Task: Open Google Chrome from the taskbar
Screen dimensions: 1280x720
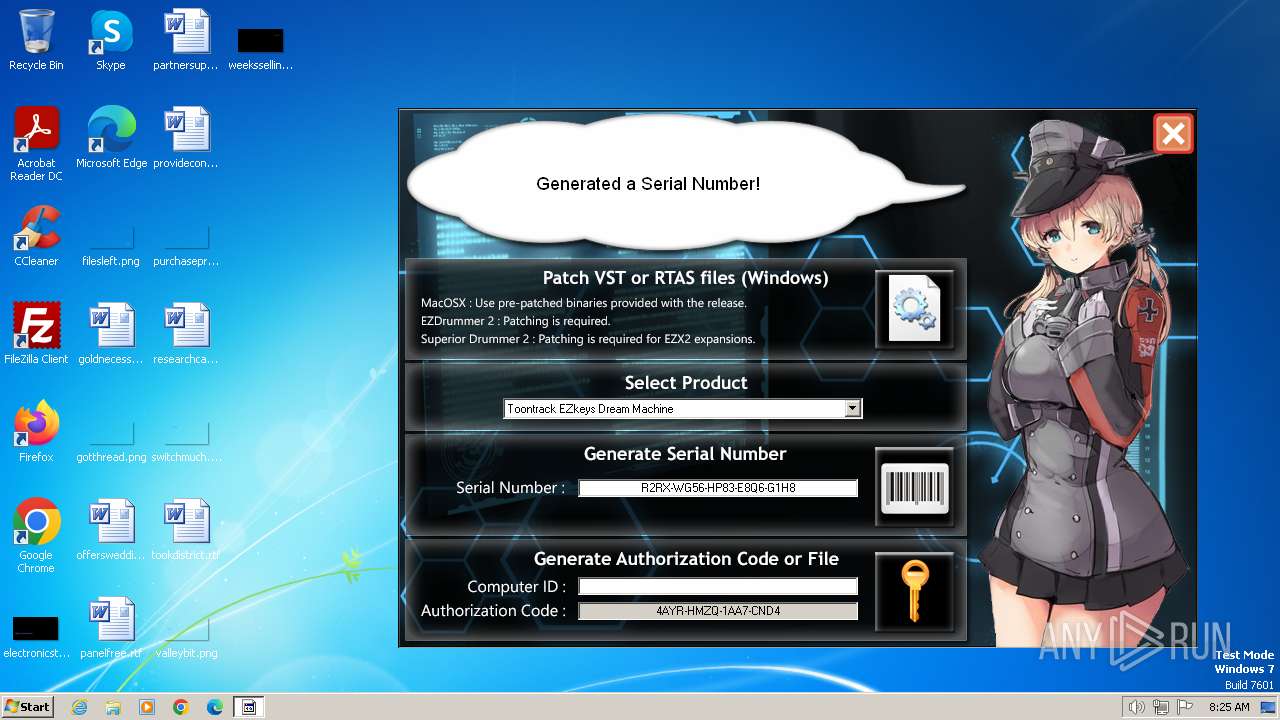Action: [x=181, y=707]
